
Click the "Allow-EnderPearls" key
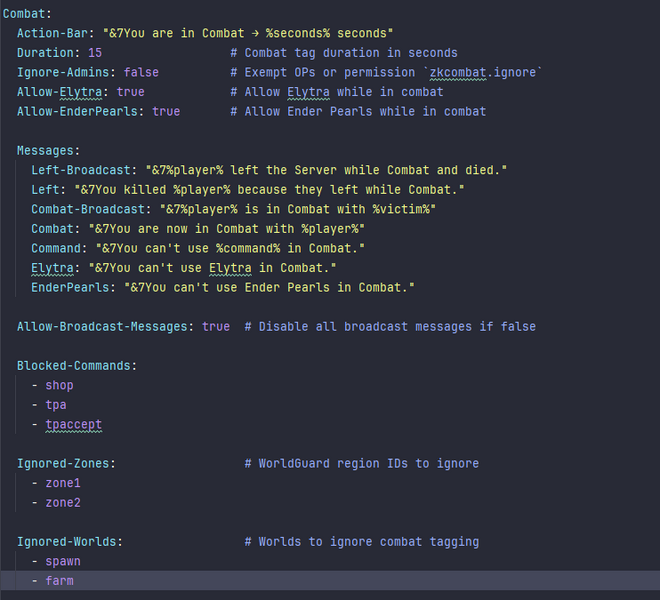click(x=77, y=112)
